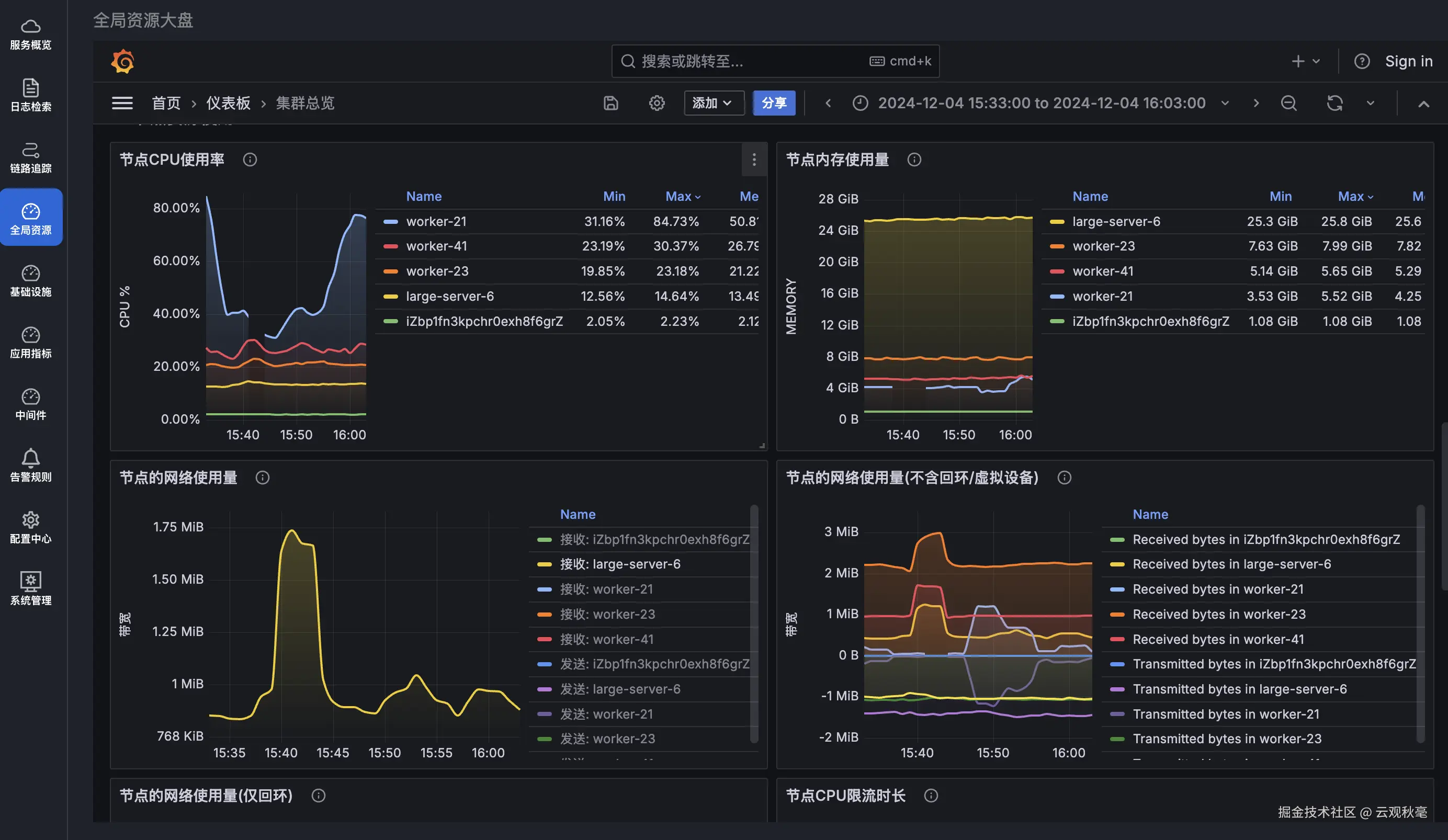Click the Sign in link

1408,62
